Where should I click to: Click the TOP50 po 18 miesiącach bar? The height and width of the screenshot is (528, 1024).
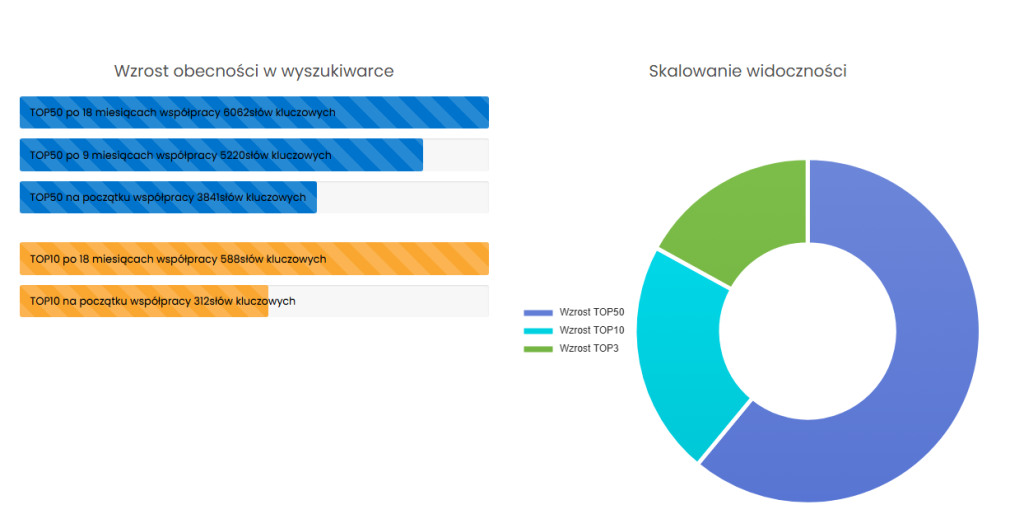[x=254, y=113]
